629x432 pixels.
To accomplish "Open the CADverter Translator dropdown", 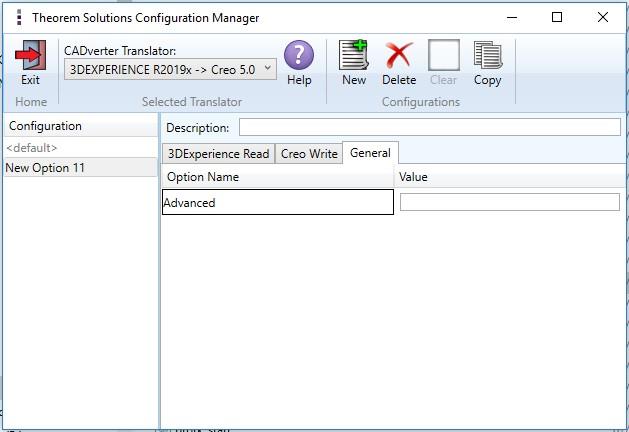I will pos(170,69).
